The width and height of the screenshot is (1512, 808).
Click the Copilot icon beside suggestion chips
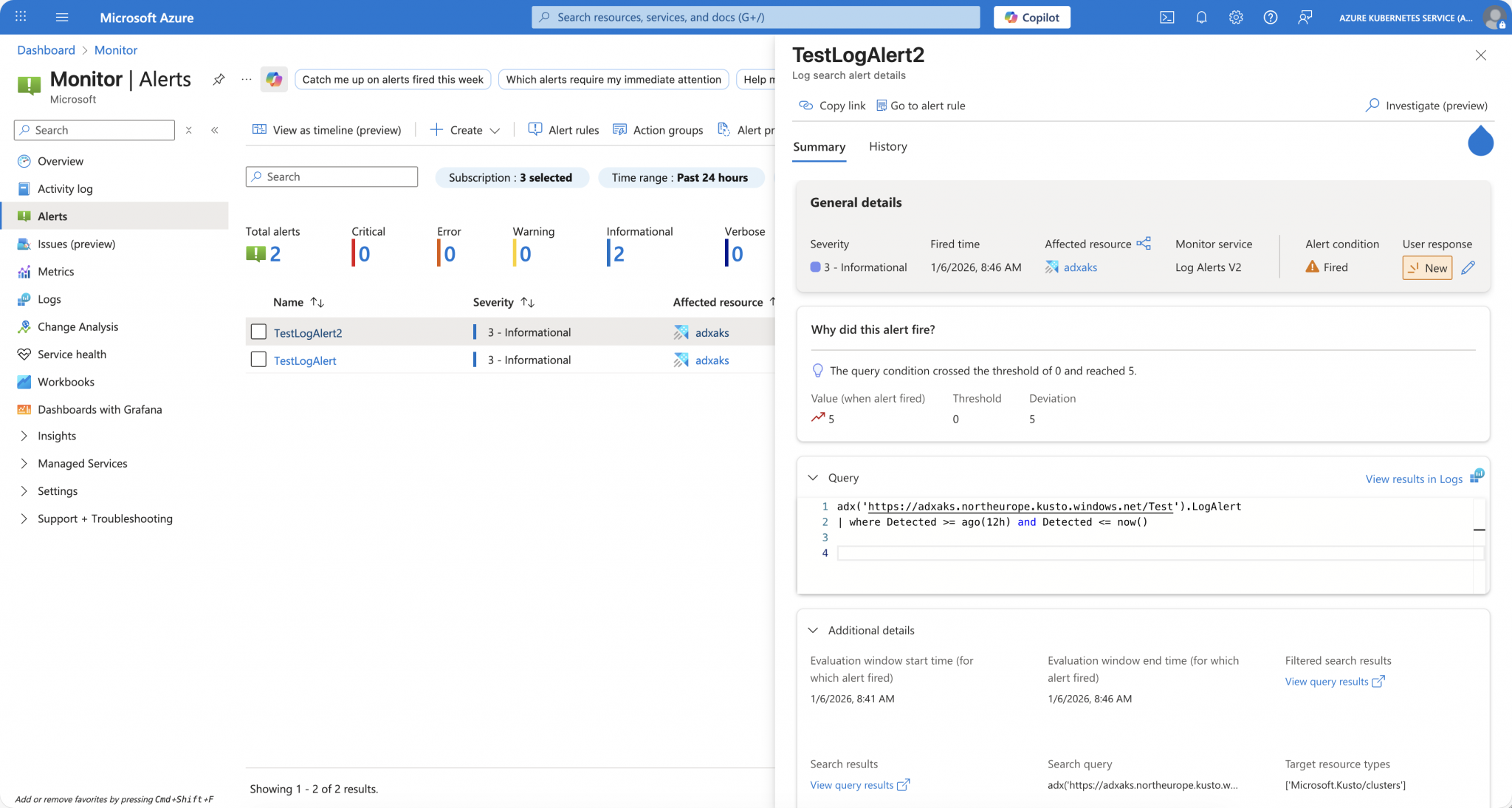[x=274, y=79]
